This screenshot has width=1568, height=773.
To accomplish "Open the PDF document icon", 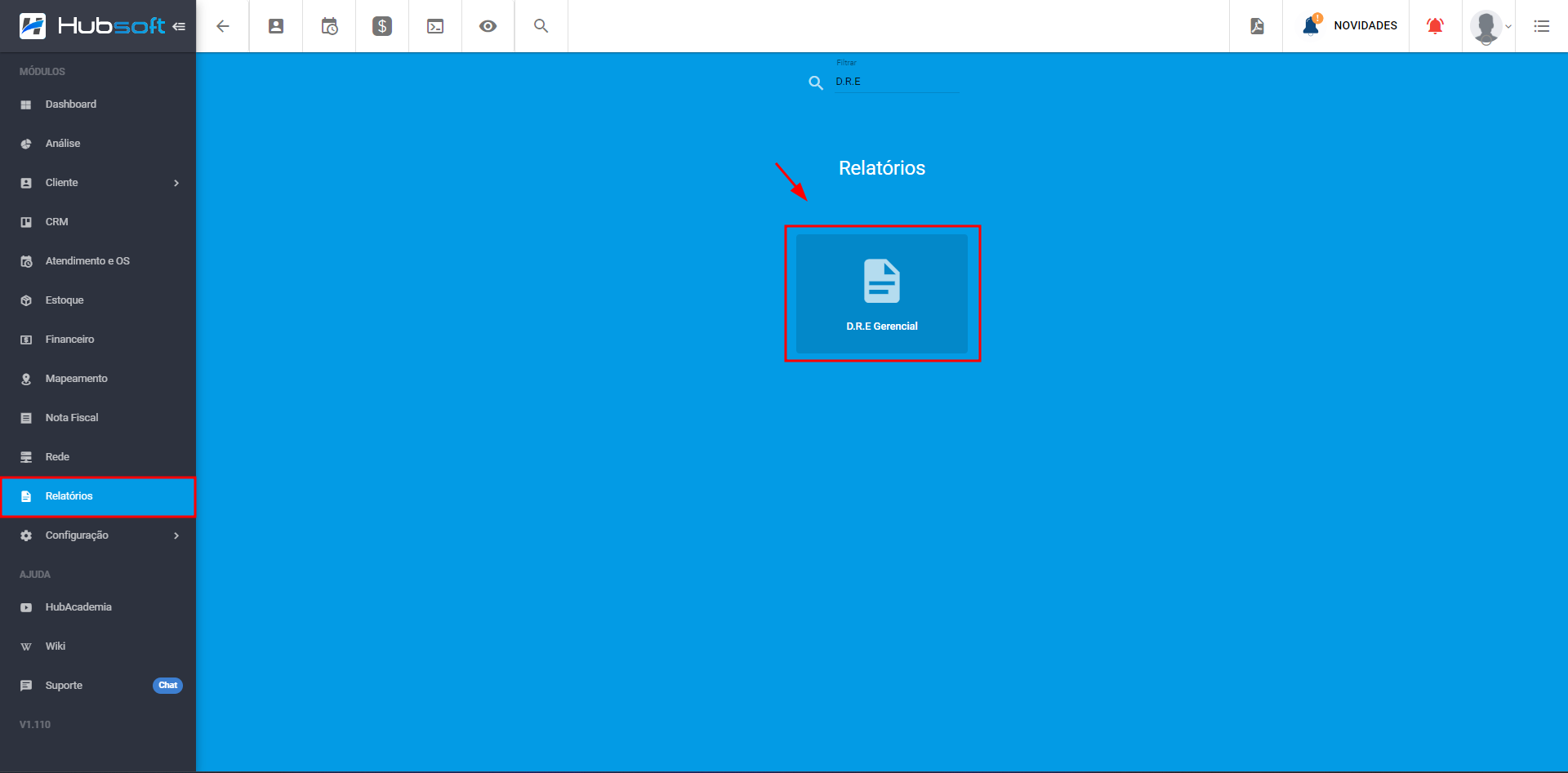I will (x=1257, y=26).
